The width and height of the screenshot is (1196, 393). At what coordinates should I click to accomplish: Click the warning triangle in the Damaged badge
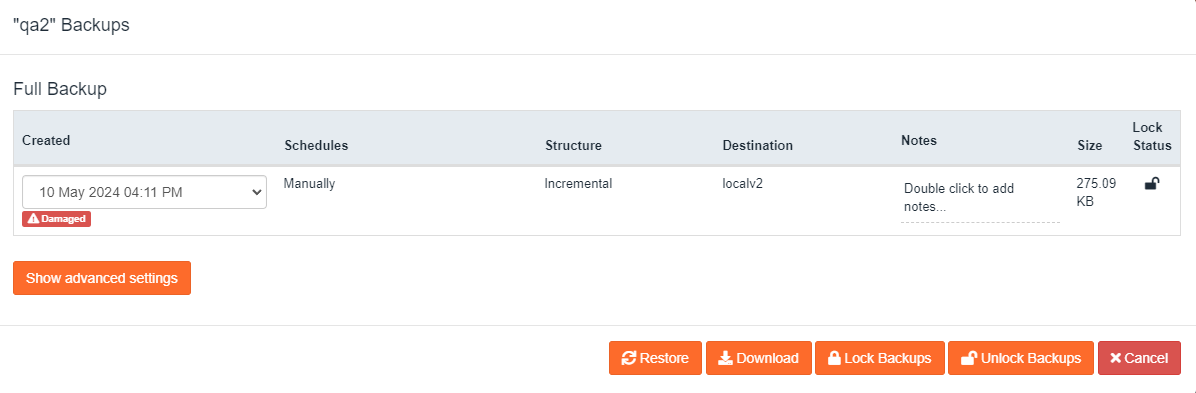(x=33, y=219)
